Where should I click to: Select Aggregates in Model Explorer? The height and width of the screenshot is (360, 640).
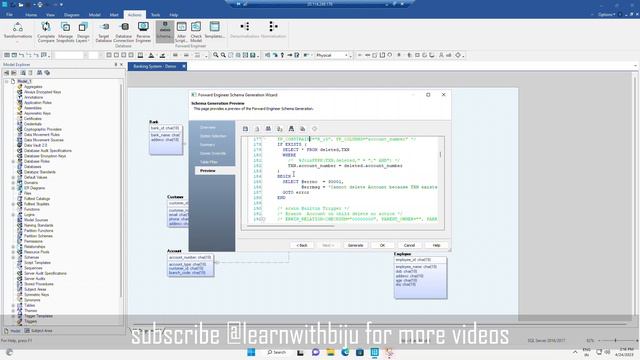[x=33, y=87]
